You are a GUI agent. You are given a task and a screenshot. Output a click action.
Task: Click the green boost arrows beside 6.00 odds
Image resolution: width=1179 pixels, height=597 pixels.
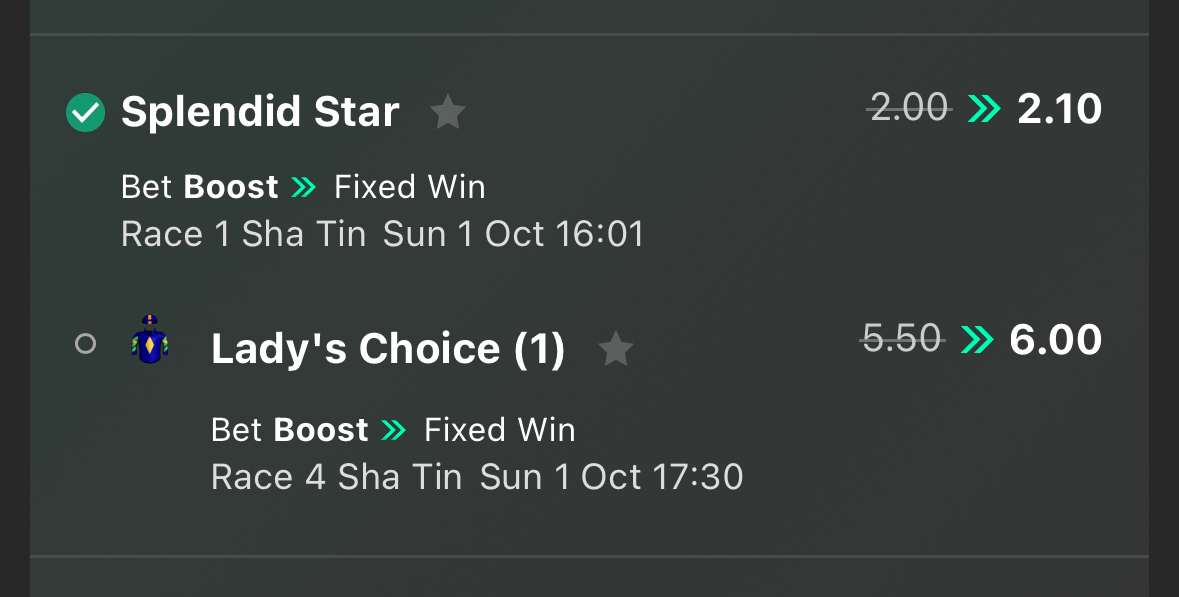(977, 340)
